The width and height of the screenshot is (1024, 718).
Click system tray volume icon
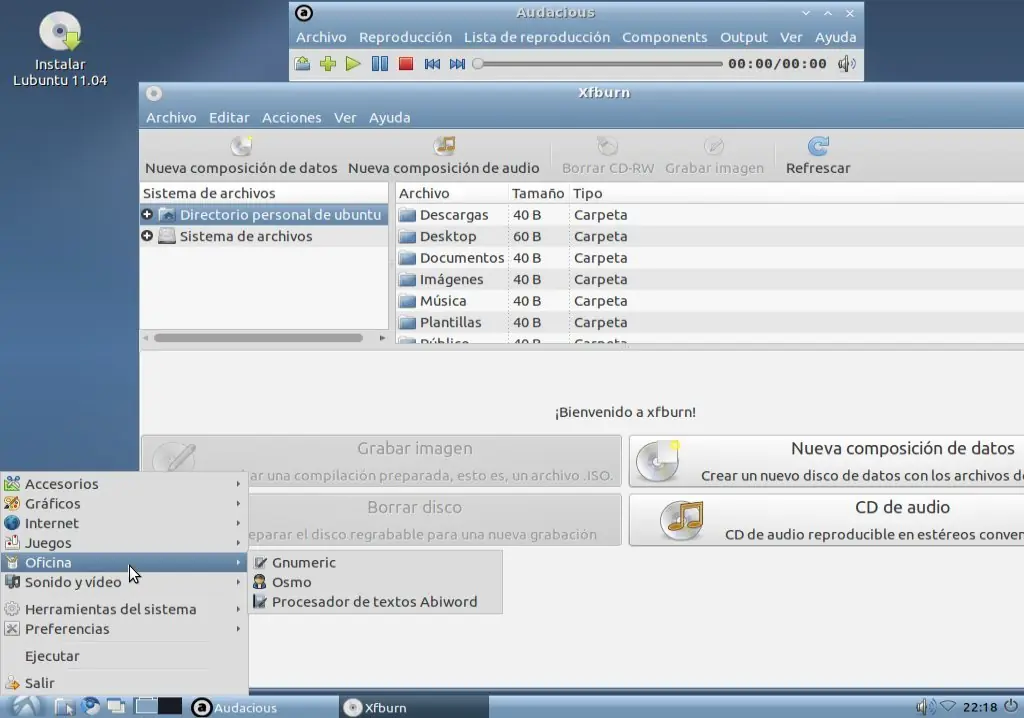924,707
